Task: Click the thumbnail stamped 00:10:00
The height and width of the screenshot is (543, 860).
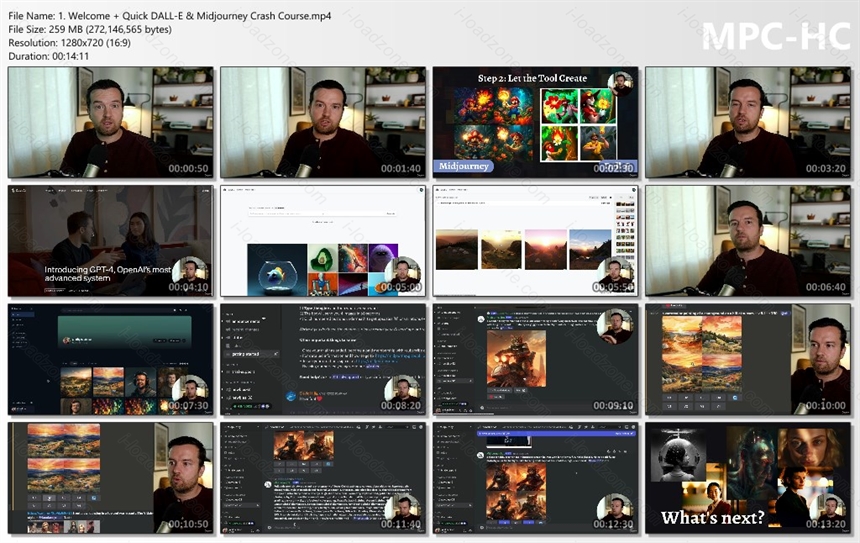Action: [748, 359]
